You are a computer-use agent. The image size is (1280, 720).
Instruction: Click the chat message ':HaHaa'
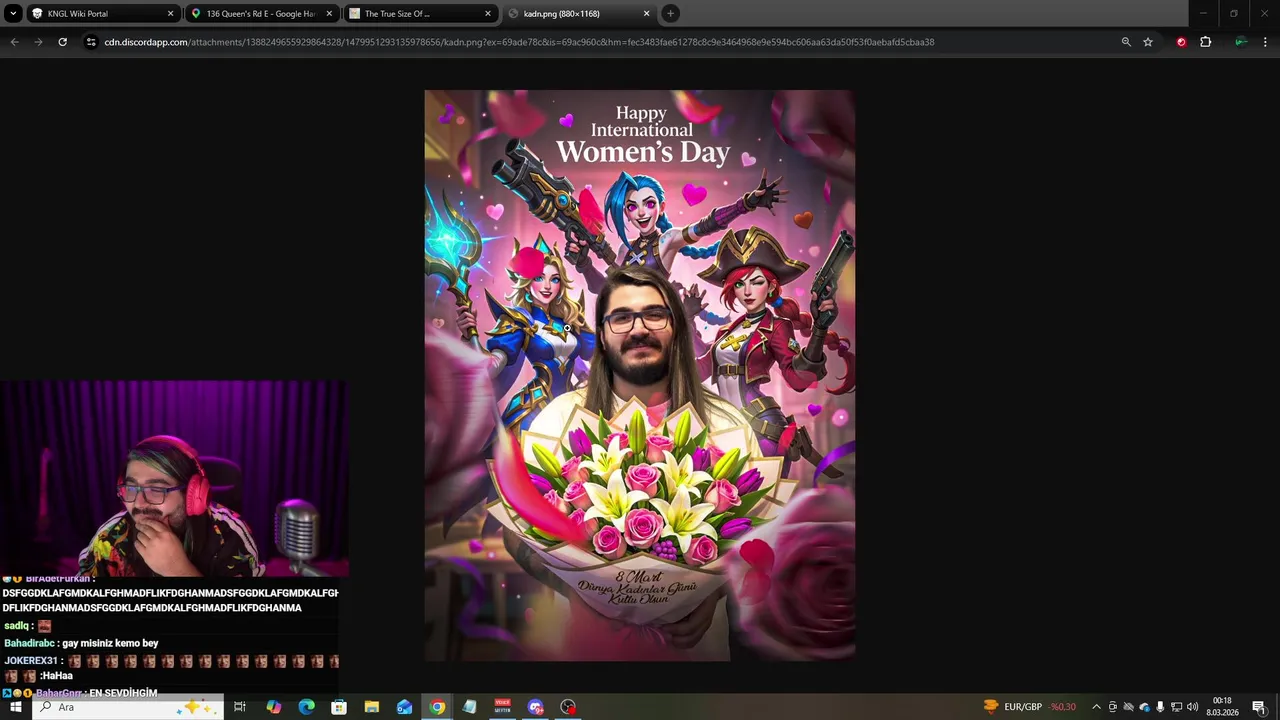(x=56, y=676)
